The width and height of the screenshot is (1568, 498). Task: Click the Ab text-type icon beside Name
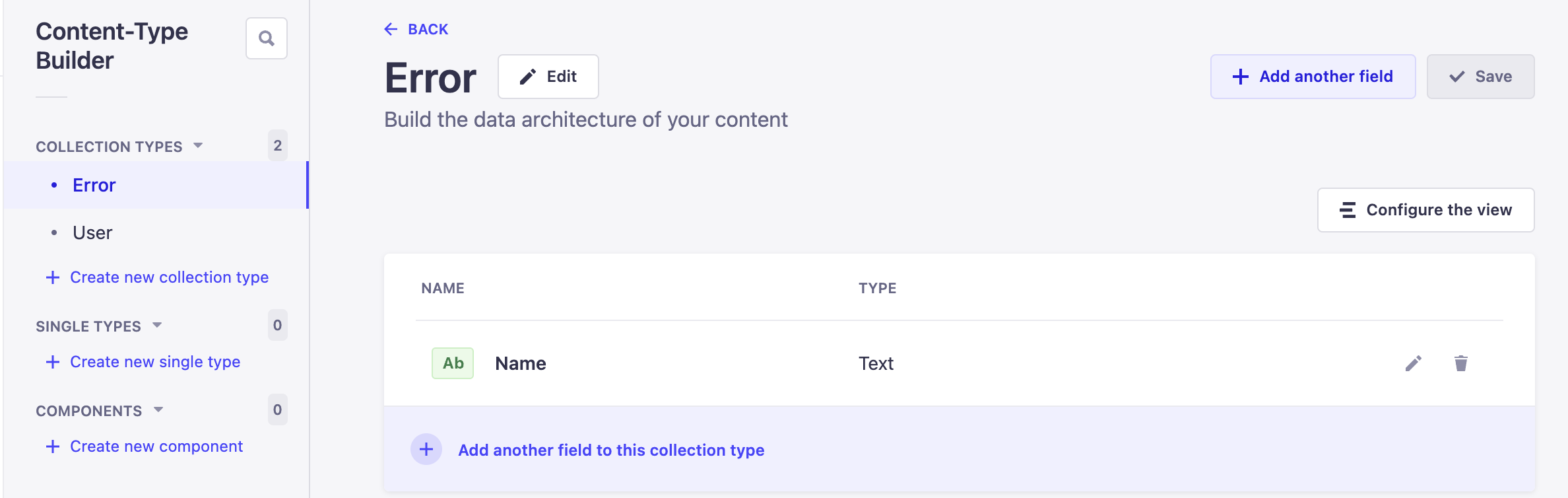pos(452,363)
